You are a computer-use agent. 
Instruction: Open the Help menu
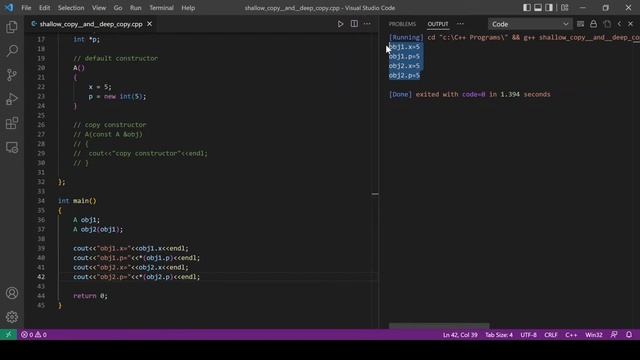coord(188,8)
